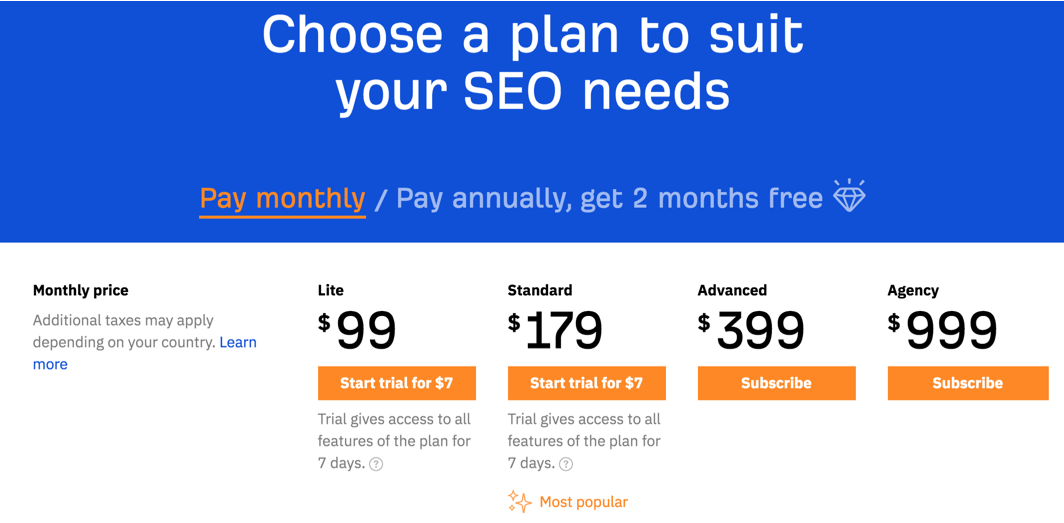The height and width of the screenshot is (523, 1064).
Task: Click the Agency plan name heading
Action: (913, 291)
